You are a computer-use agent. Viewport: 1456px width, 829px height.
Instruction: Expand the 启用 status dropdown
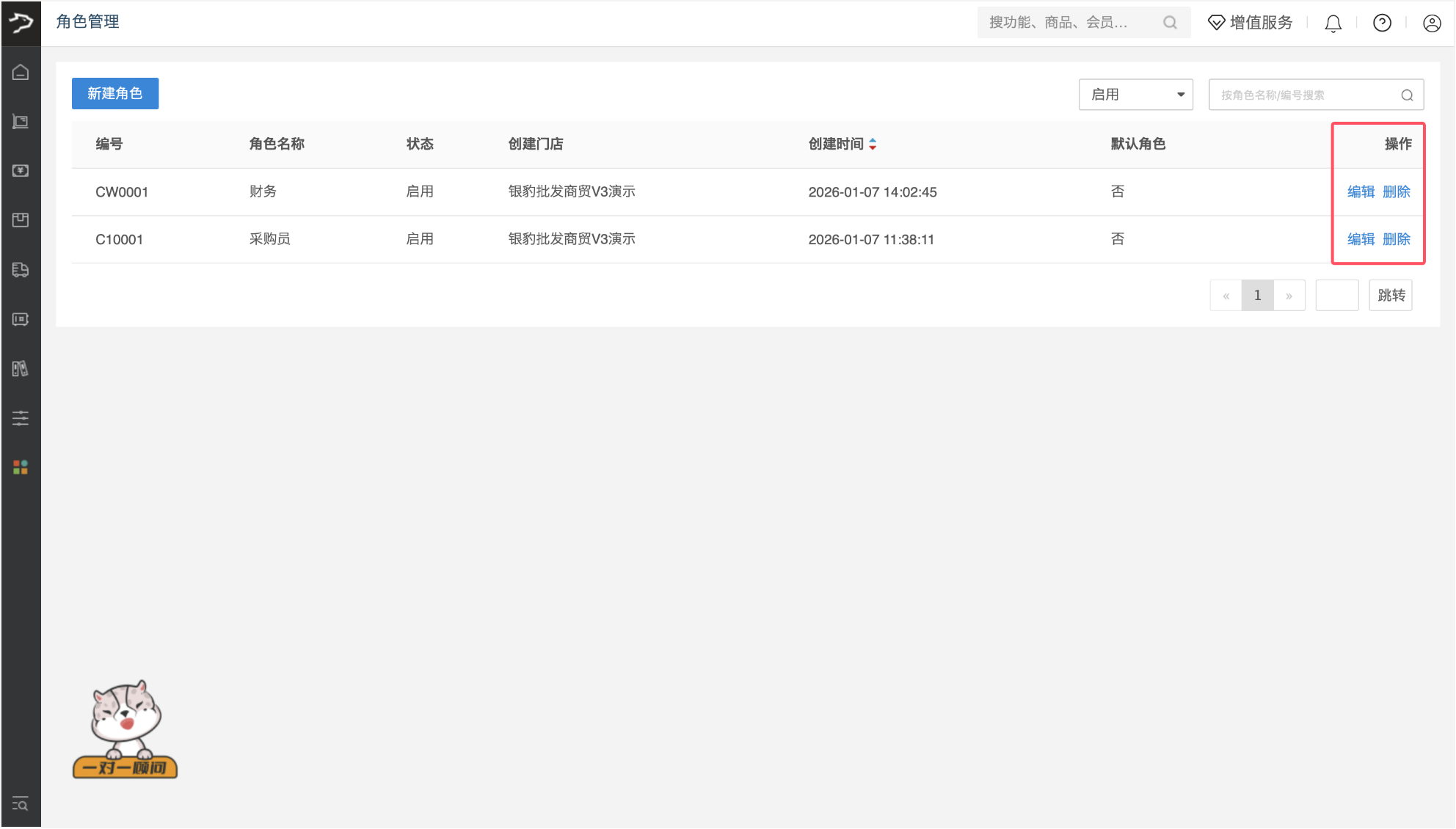1135,95
